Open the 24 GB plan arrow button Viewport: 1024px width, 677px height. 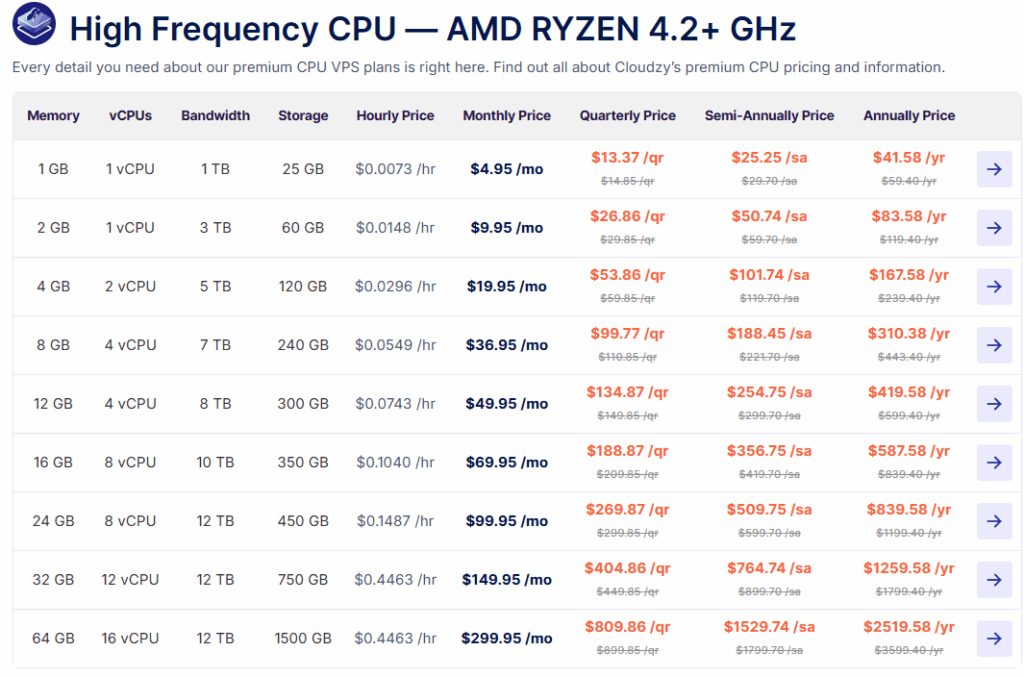tap(994, 521)
